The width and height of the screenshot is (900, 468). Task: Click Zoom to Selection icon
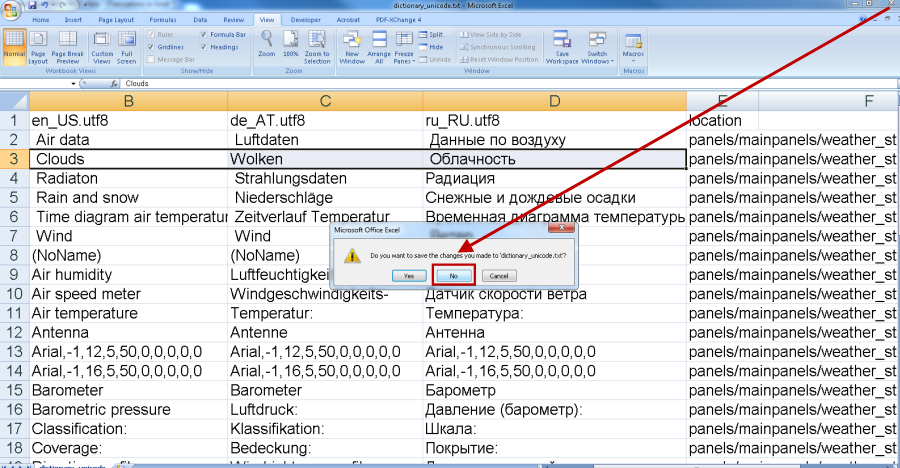click(x=317, y=46)
